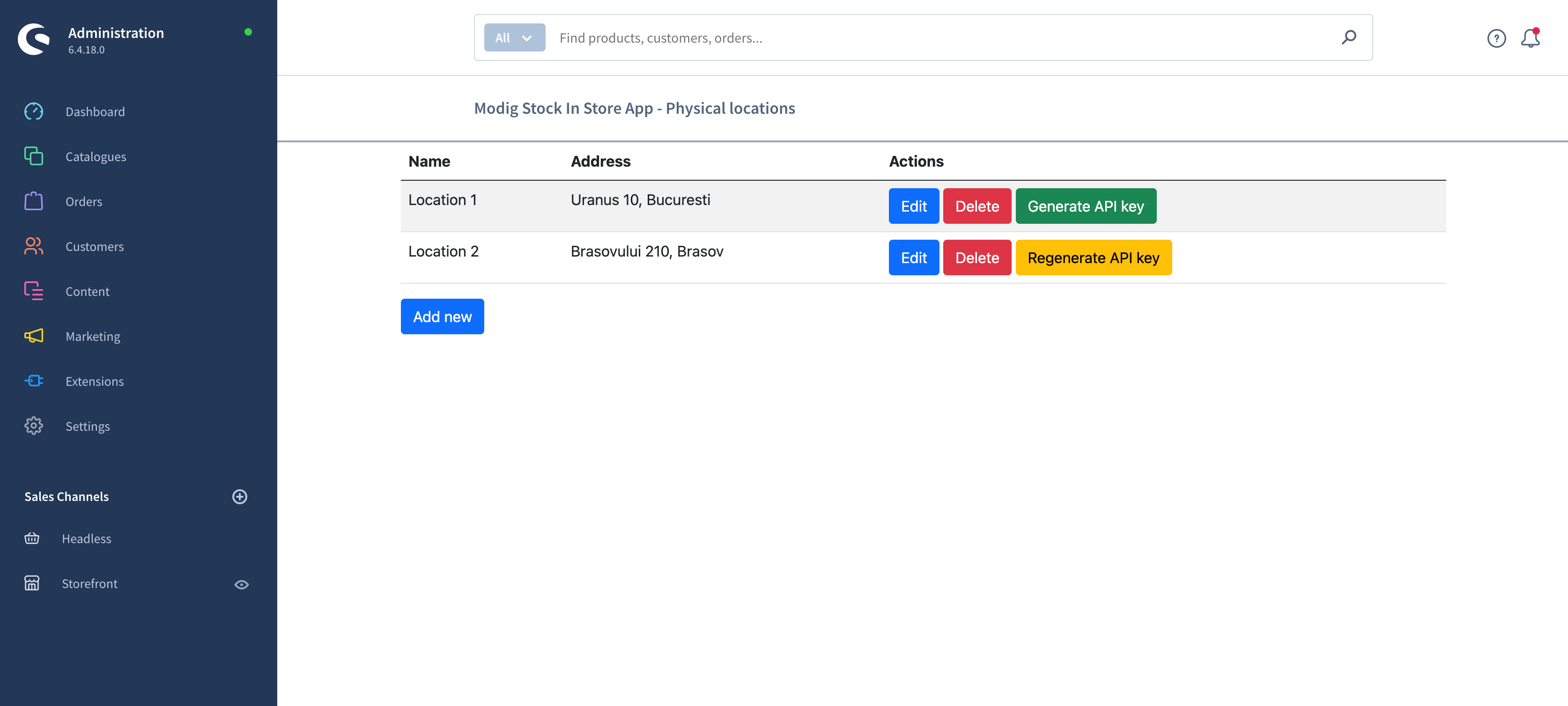Click the Location 2 name cell
Viewport: 1568px width, 706px height.
pos(444,251)
